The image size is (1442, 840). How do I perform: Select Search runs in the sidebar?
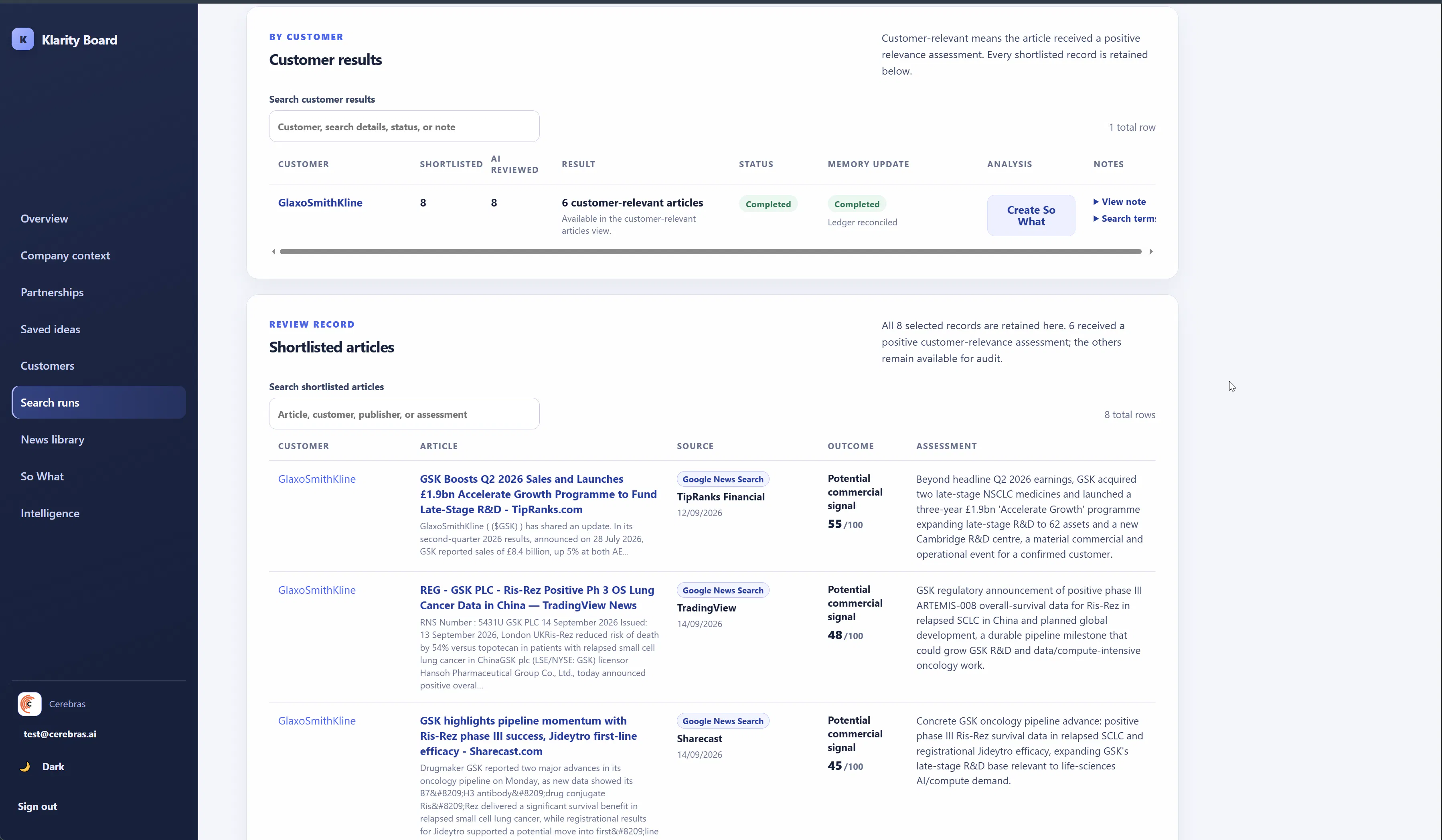pos(98,402)
